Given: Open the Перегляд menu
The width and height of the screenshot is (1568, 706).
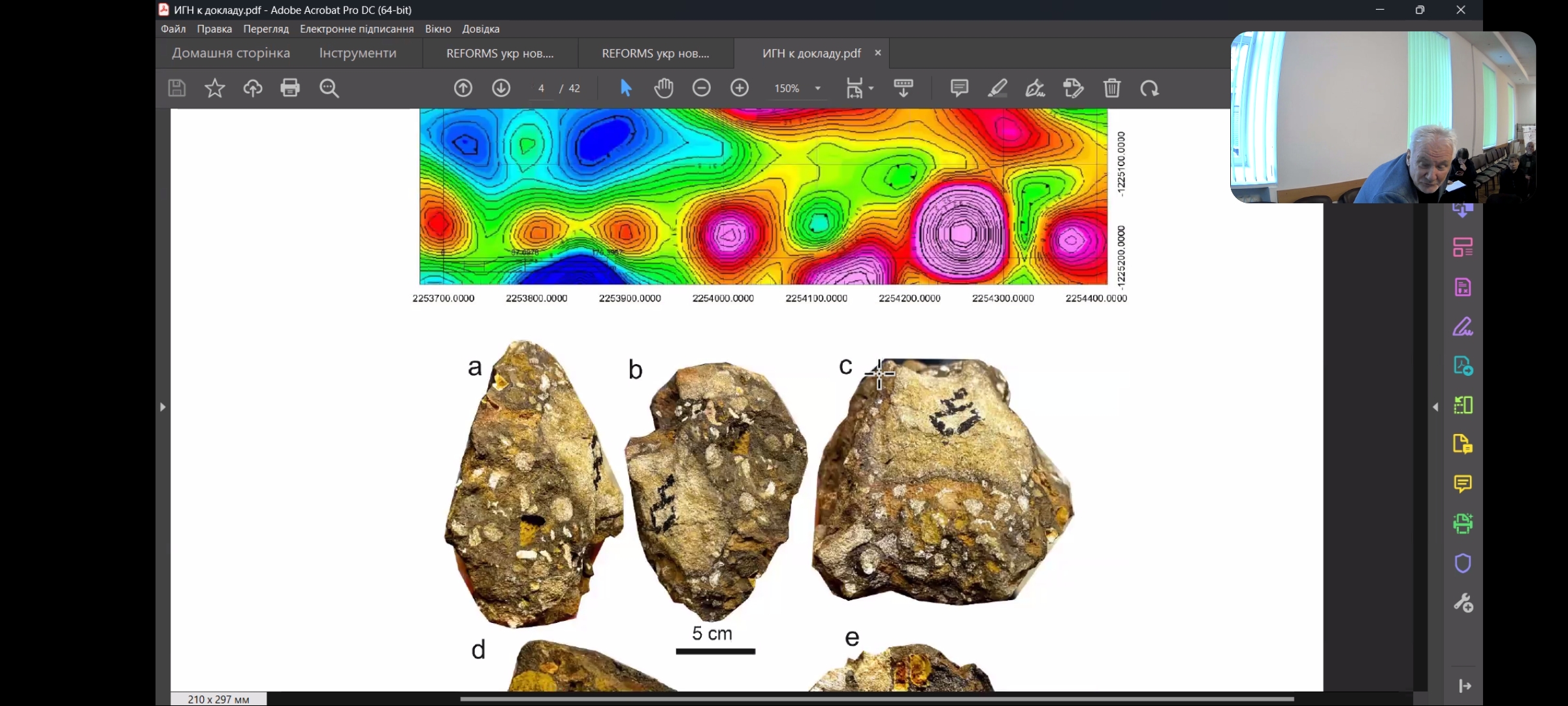Looking at the screenshot, I should [x=266, y=29].
